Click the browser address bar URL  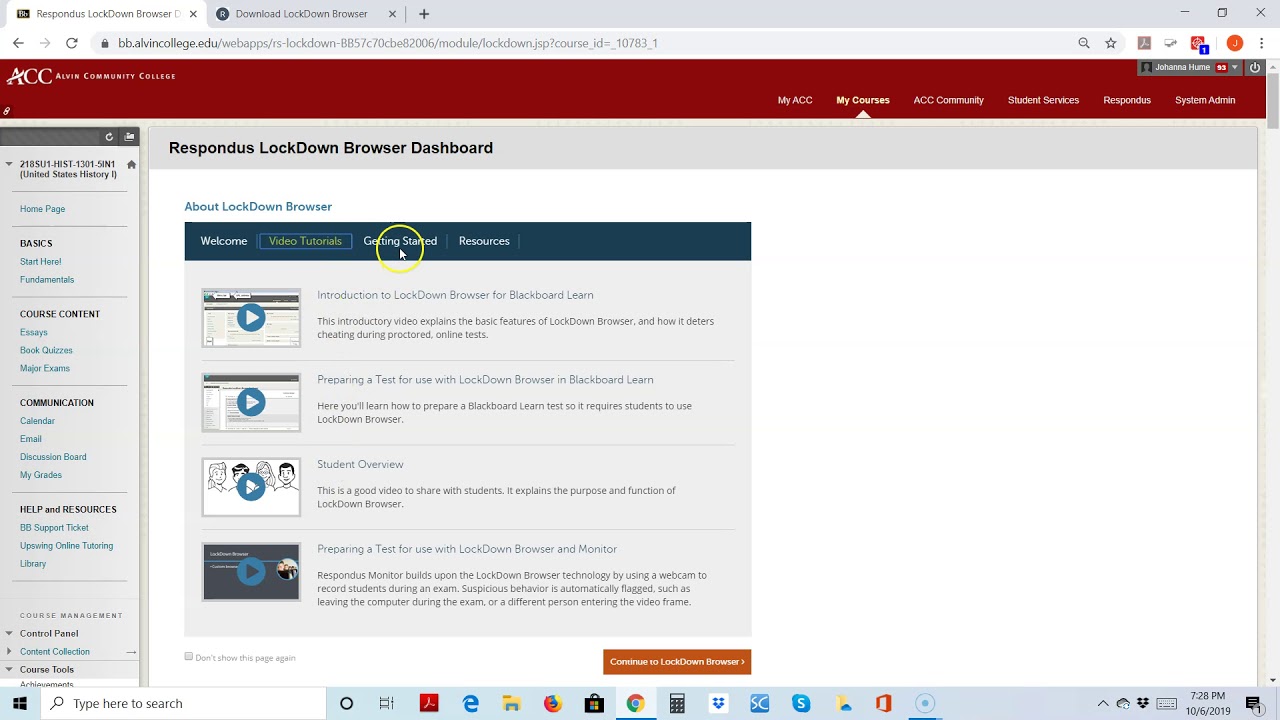click(388, 43)
